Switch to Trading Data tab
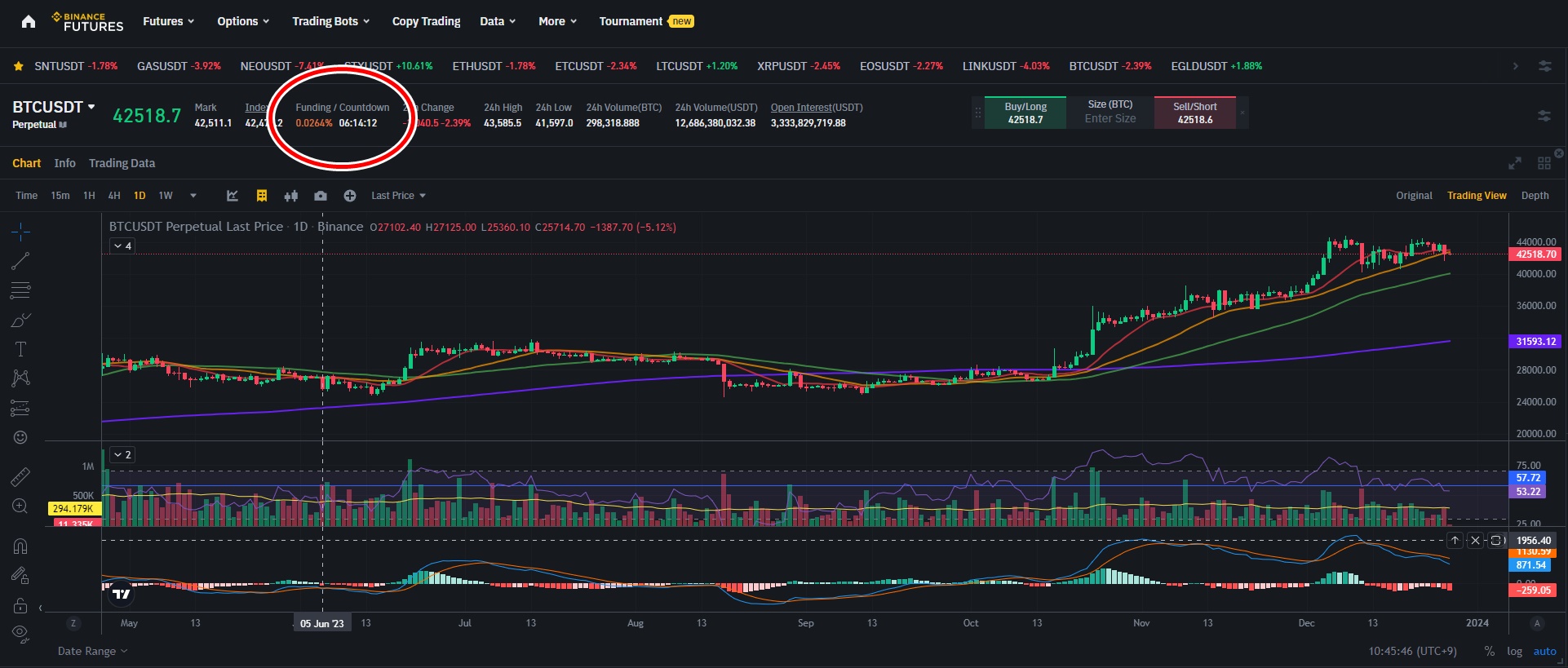 (122, 163)
